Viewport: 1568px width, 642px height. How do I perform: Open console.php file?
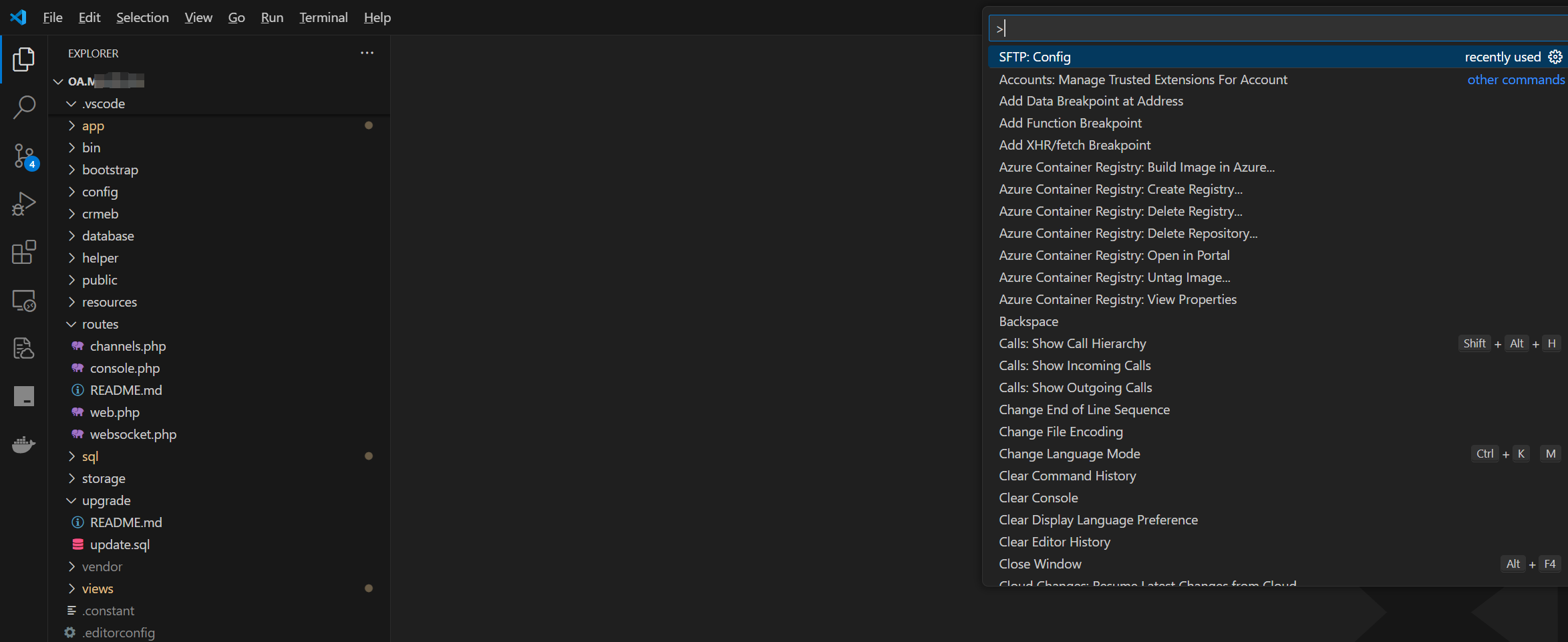tap(219, 368)
